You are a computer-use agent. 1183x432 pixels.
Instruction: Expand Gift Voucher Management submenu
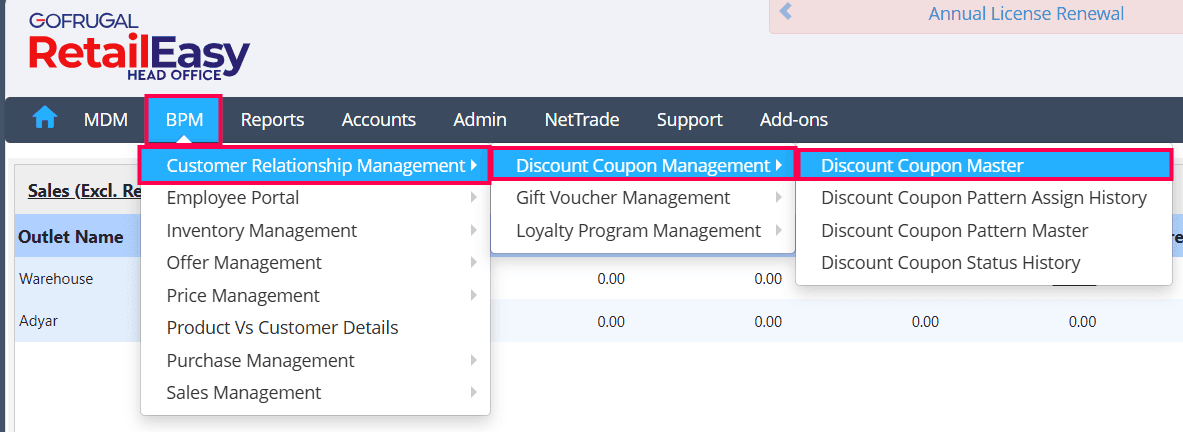643,198
